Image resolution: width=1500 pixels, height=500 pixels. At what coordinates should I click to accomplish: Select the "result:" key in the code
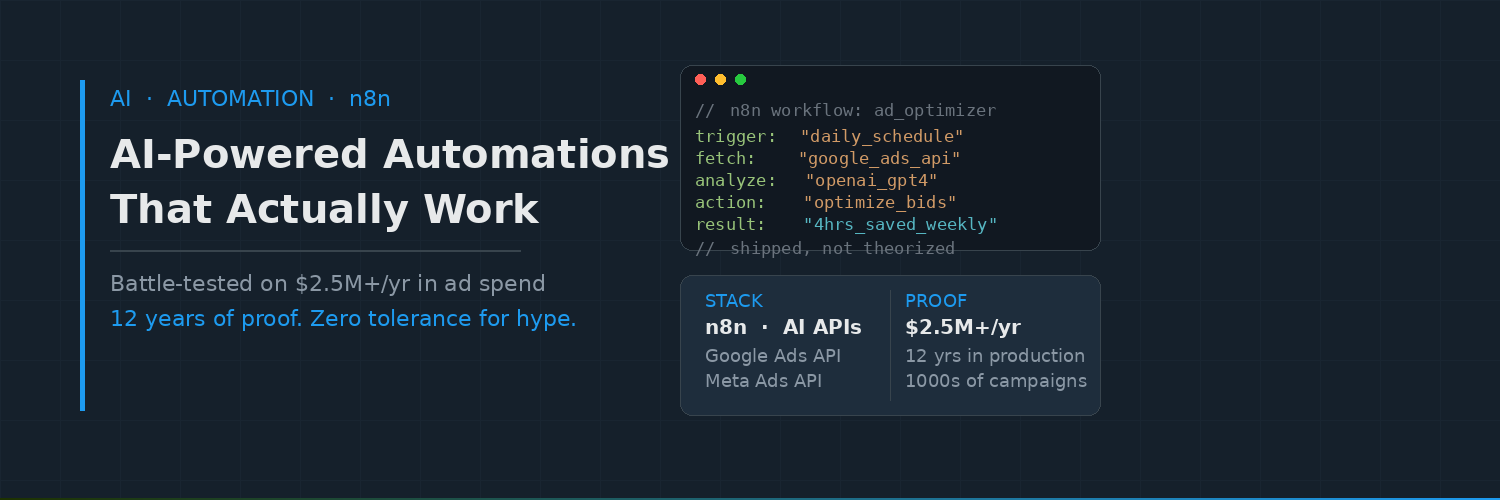coord(732,224)
